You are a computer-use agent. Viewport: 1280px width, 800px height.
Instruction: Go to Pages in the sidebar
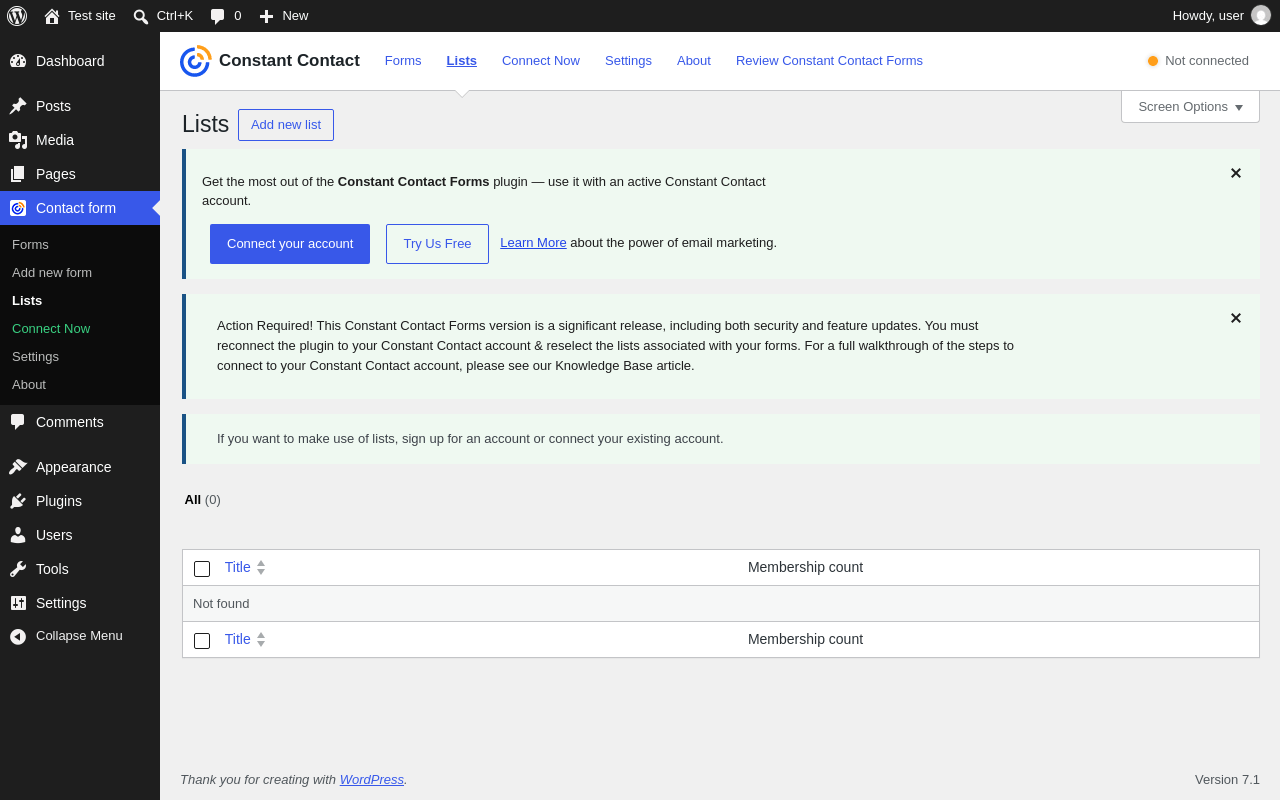(80, 174)
